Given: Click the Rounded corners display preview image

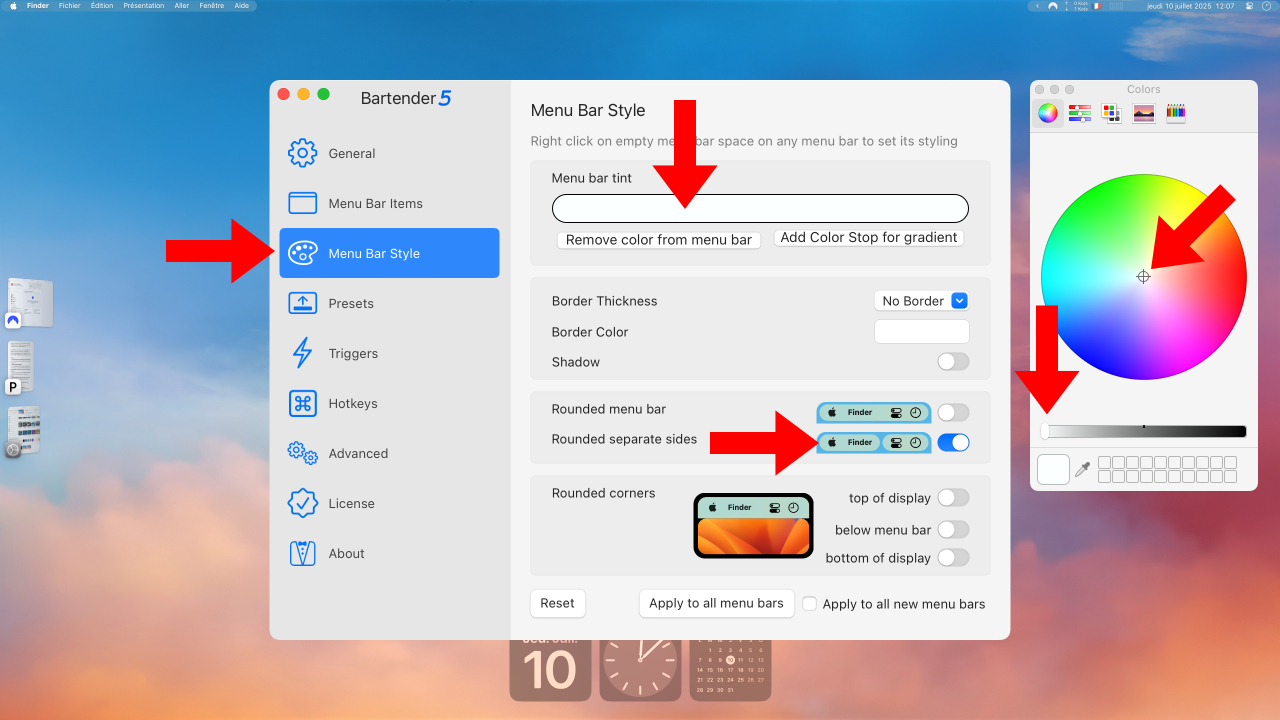Looking at the screenshot, I should 753,526.
